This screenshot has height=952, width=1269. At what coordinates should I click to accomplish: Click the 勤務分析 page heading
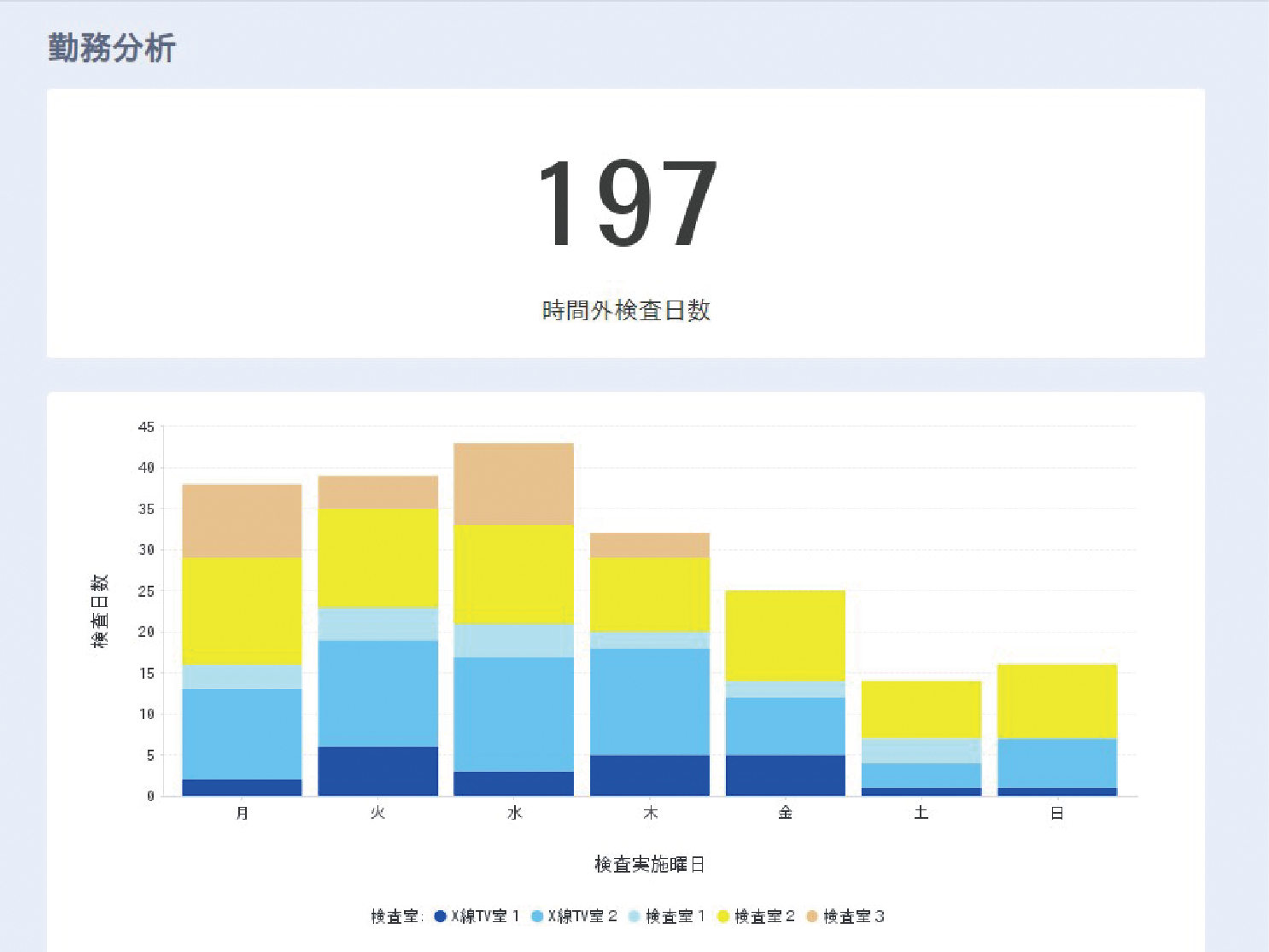pyautogui.click(x=112, y=48)
